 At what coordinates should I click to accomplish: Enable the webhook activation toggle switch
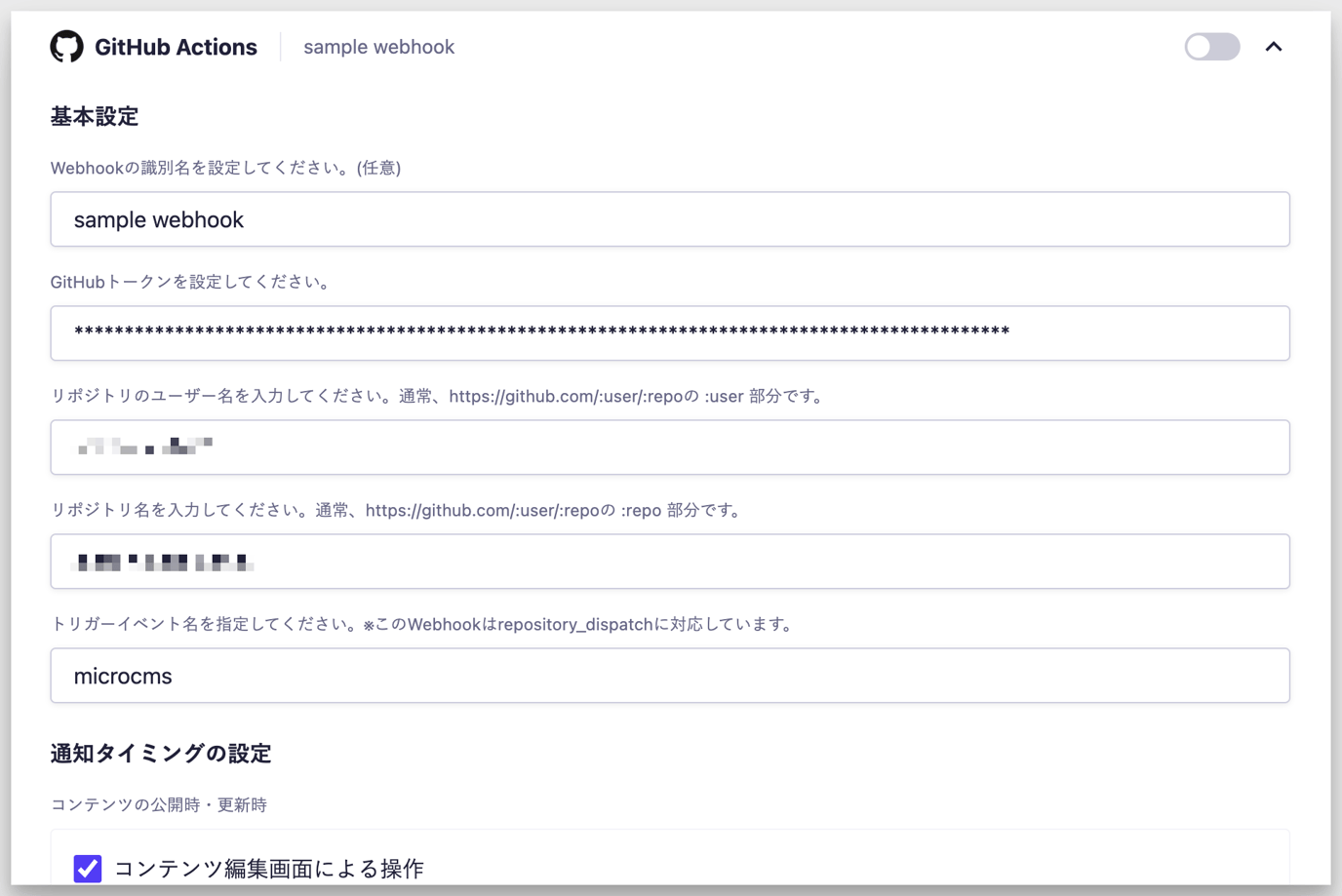[1211, 46]
